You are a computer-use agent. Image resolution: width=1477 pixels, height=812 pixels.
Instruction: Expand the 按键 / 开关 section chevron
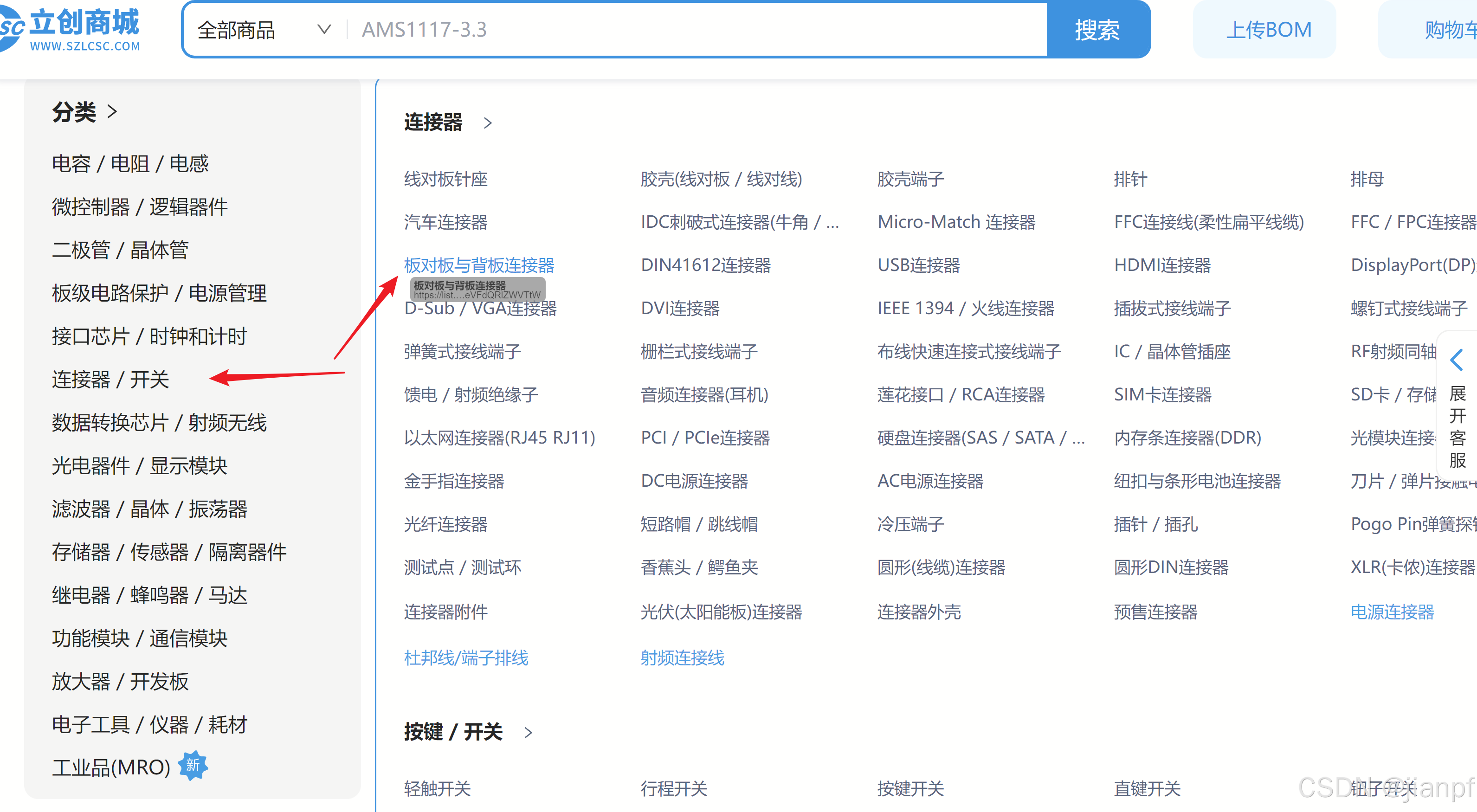pos(528,732)
